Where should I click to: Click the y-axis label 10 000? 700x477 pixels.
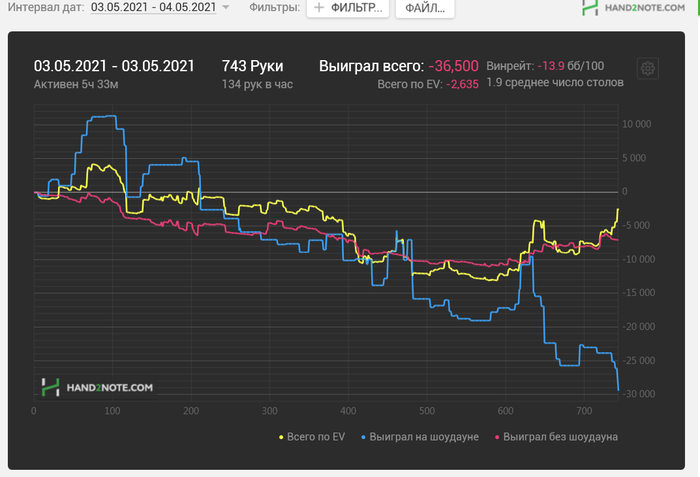click(x=637, y=124)
